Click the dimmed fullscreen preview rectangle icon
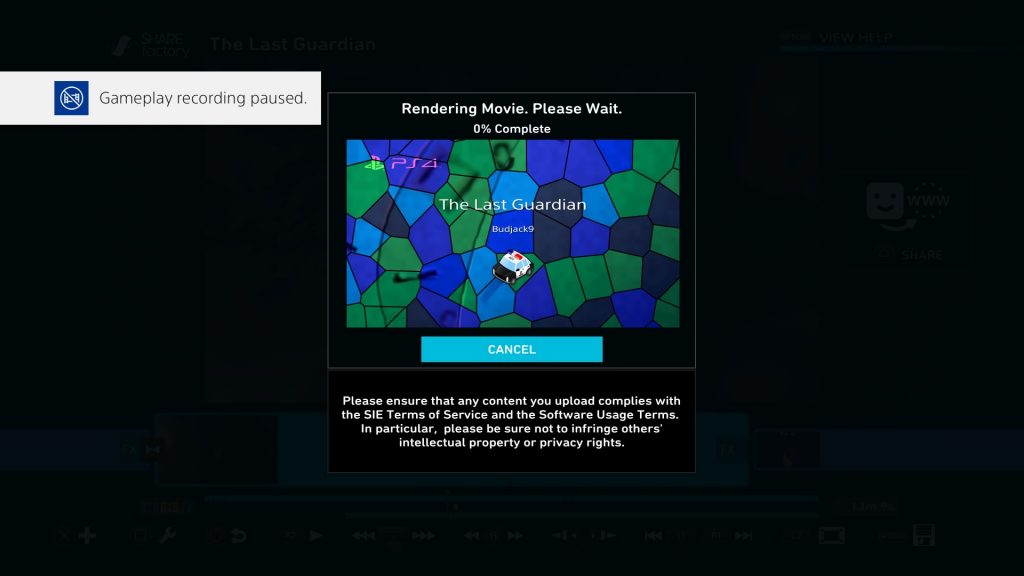Viewport: 1024px width, 576px height. tap(832, 536)
